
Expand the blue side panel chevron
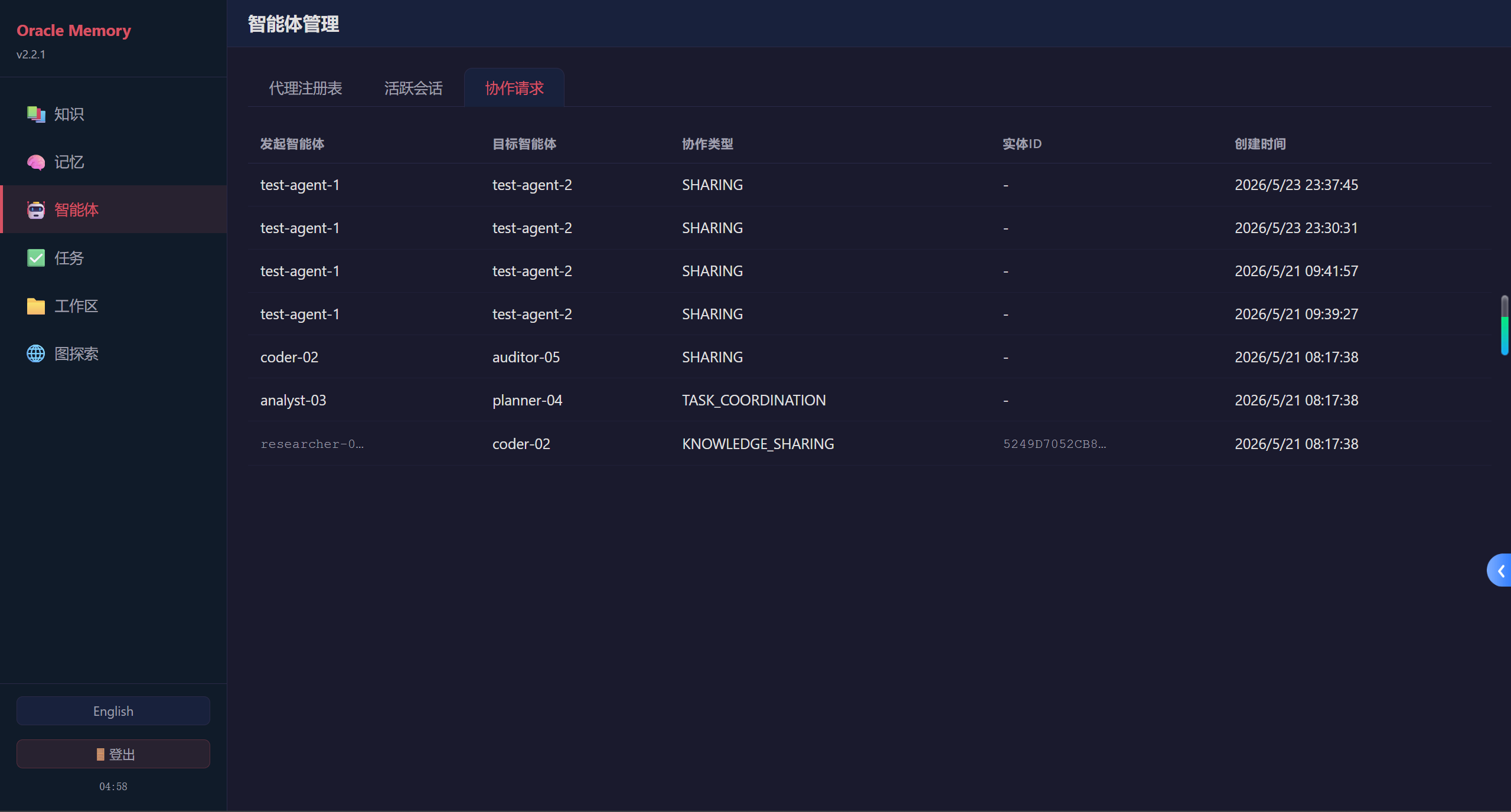pos(1500,571)
